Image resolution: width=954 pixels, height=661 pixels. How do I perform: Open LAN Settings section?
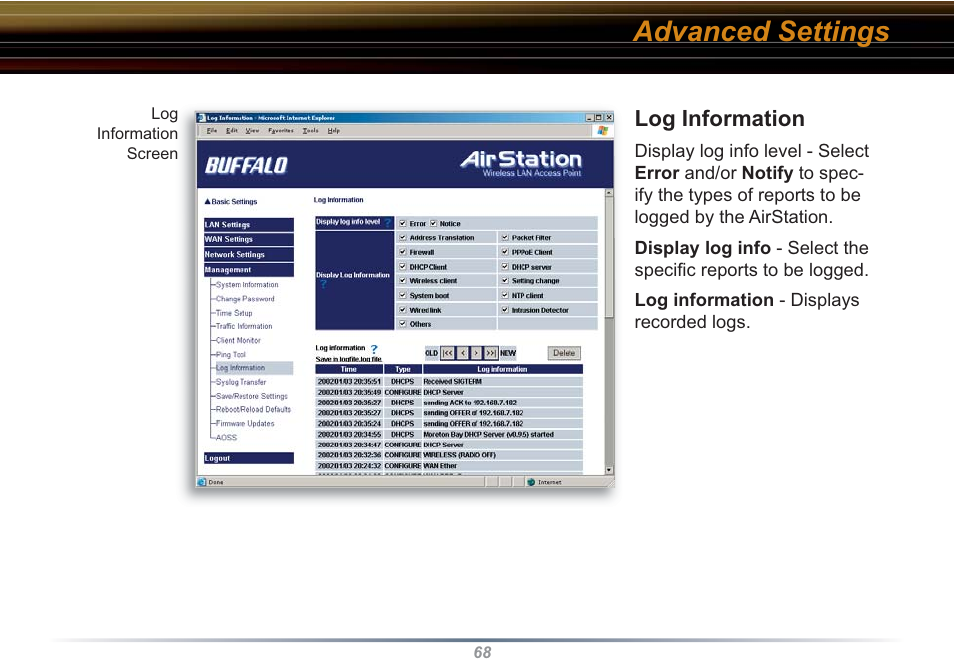(x=248, y=225)
